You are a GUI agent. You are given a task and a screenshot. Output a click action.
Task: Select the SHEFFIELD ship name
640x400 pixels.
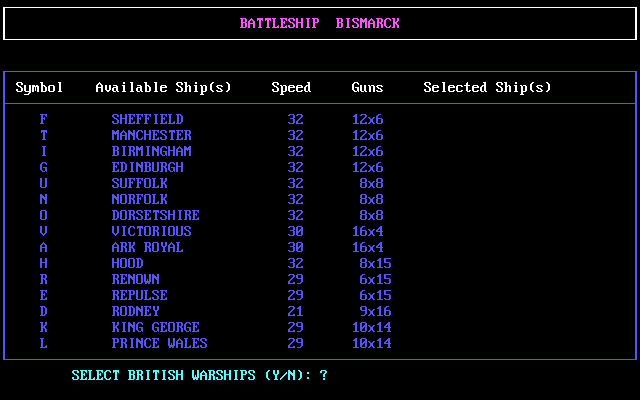coord(147,119)
